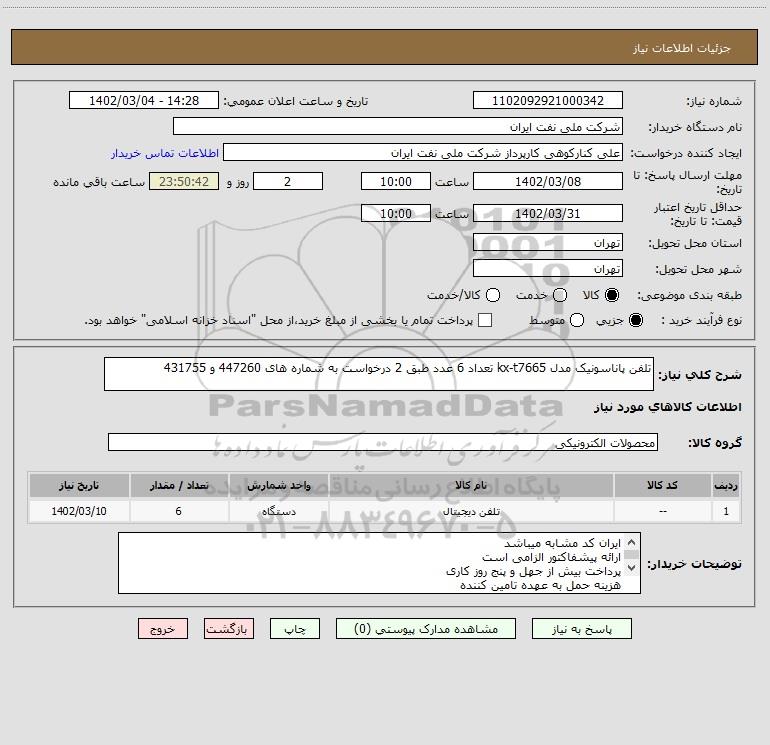The width and height of the screenshot is (770, 745).
Task: Click the need date cell 1402/03/10
Action: click(79, 511)
